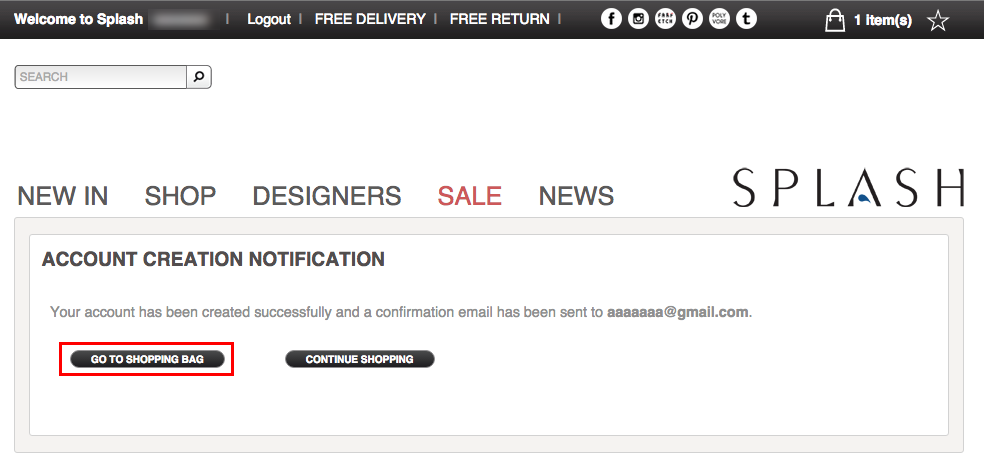This screenshot has width=984, height=470.
Task: Open the Tumblr social icon
Action: pos(746,19)
